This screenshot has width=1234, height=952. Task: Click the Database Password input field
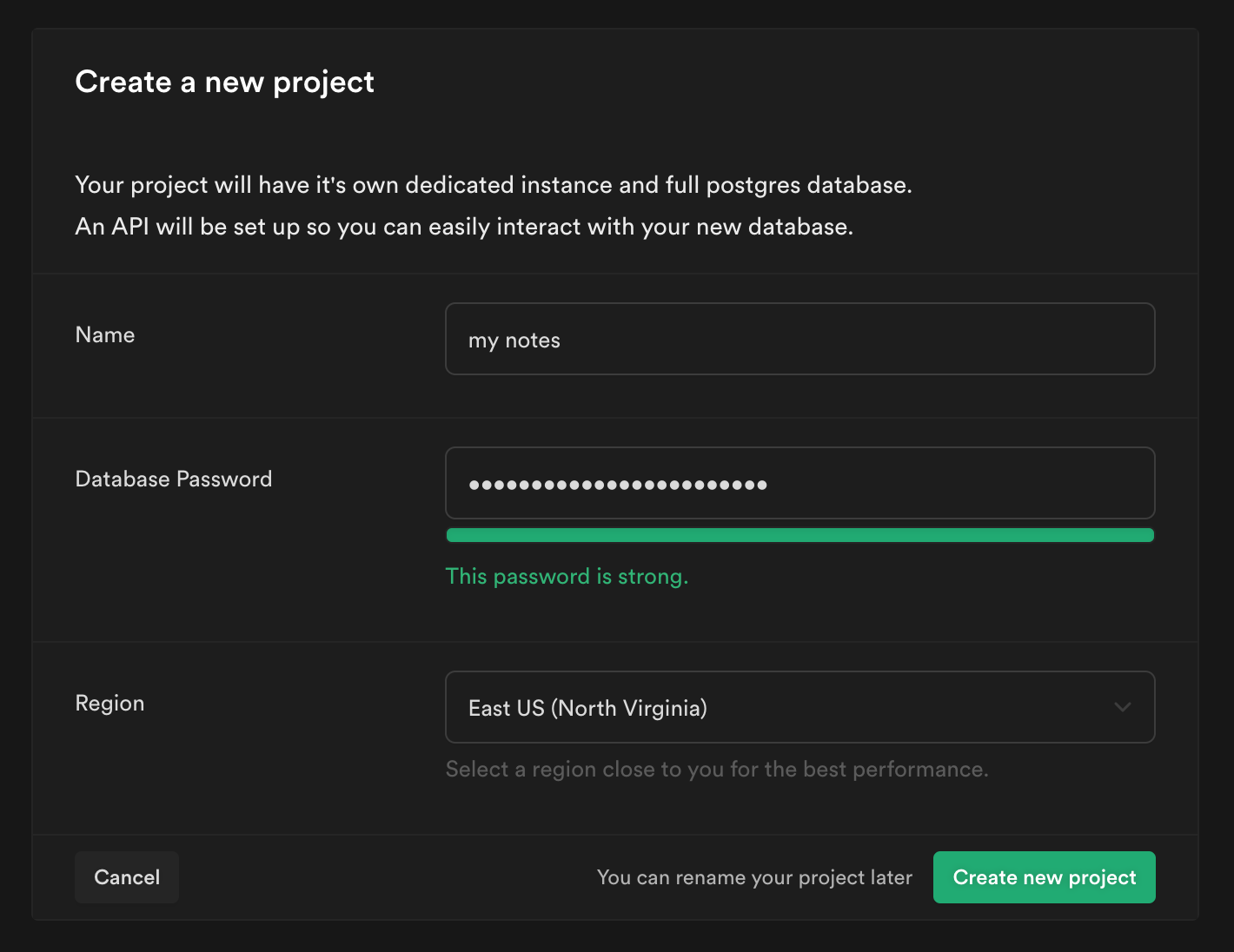(x=799, y=483)
